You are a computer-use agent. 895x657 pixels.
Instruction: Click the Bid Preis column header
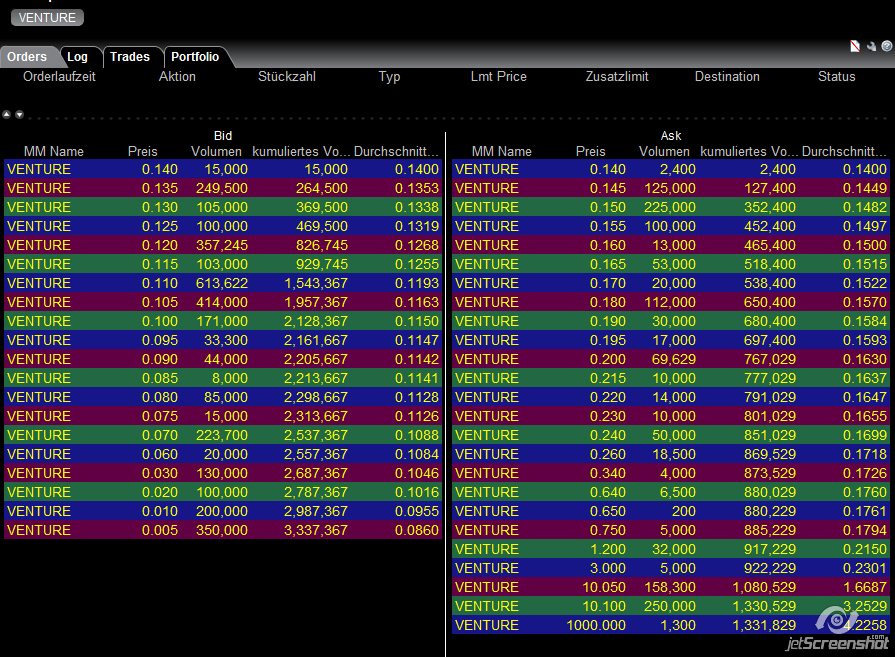pyautogui.click(x=142, y=151)
